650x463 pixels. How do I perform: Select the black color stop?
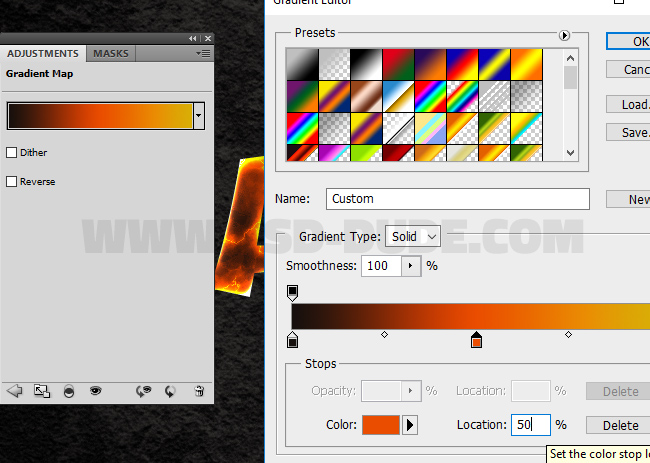point(292,339)
